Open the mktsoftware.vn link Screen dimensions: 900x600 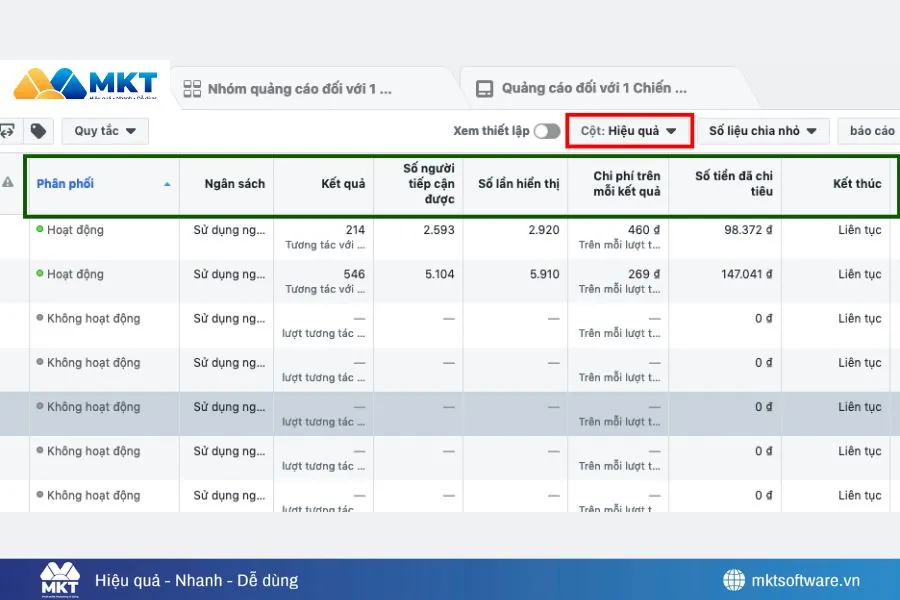click(804, 580)
